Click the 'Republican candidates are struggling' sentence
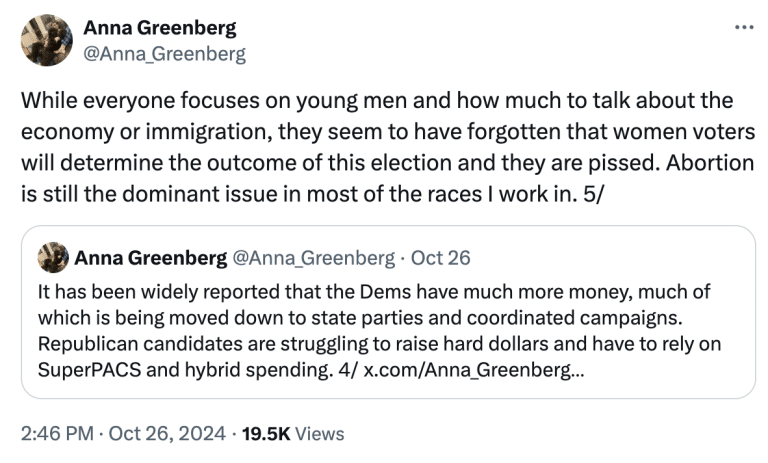This screenshot has width=768, height=463. pyautogui.click(x=379, y=344)
